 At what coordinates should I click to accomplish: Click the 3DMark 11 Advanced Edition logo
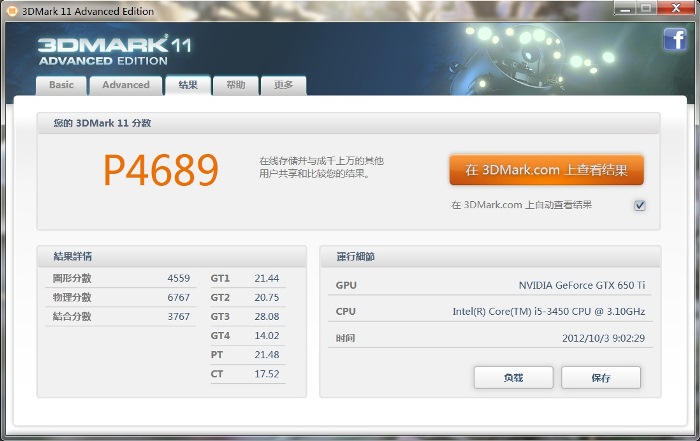115,50
